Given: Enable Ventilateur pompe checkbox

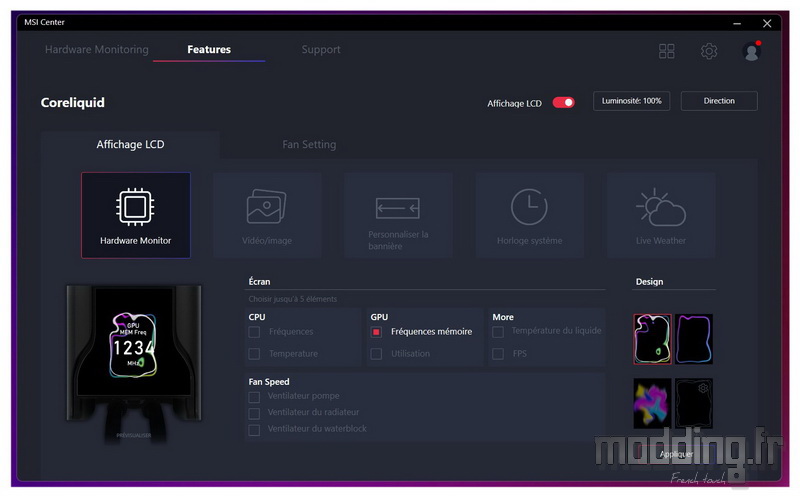Looking at the screenshot, I should [x=254, y=396].
